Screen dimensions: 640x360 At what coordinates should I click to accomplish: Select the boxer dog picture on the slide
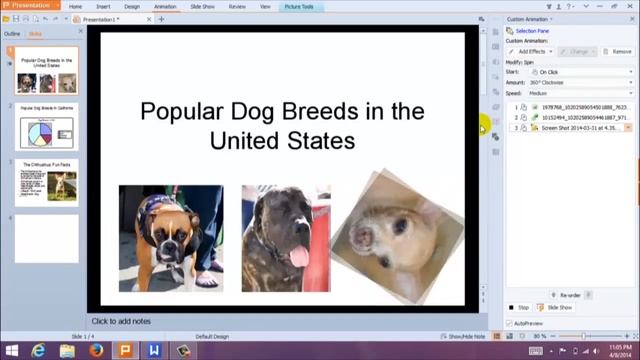[x=171, y=238]
